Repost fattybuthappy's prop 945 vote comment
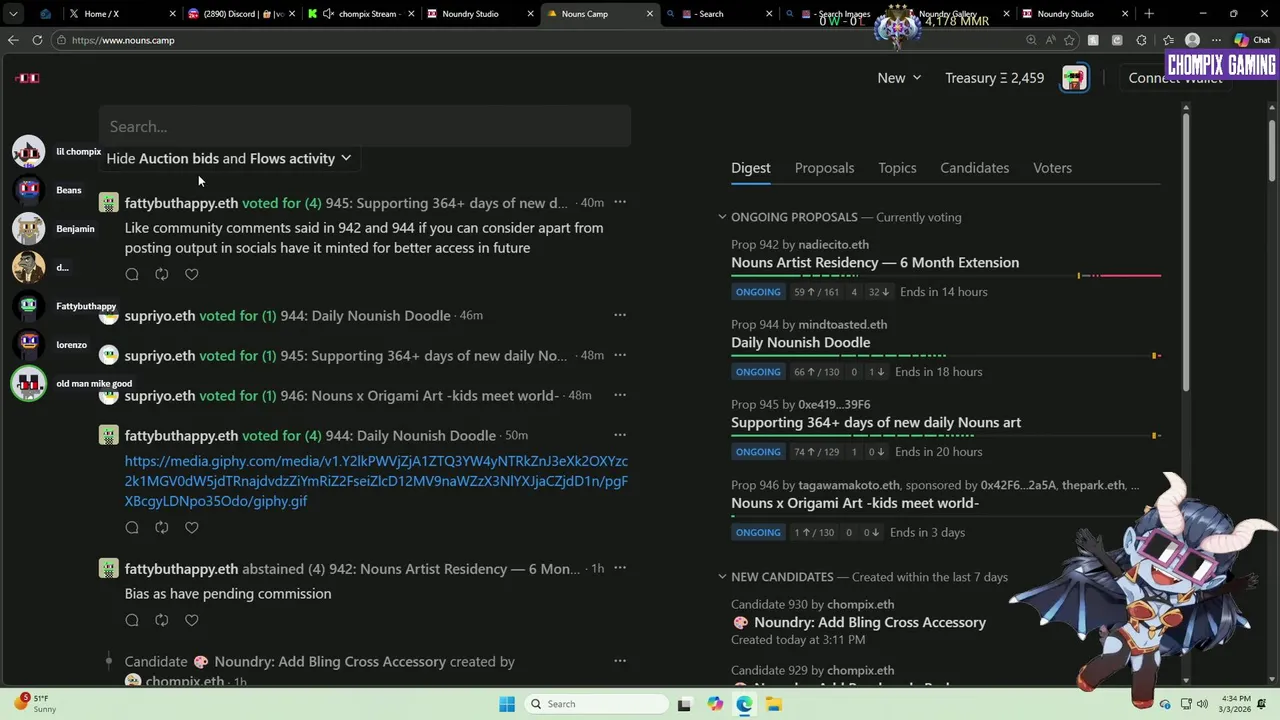Viewport: 1280px width, 720px height. 162,274
